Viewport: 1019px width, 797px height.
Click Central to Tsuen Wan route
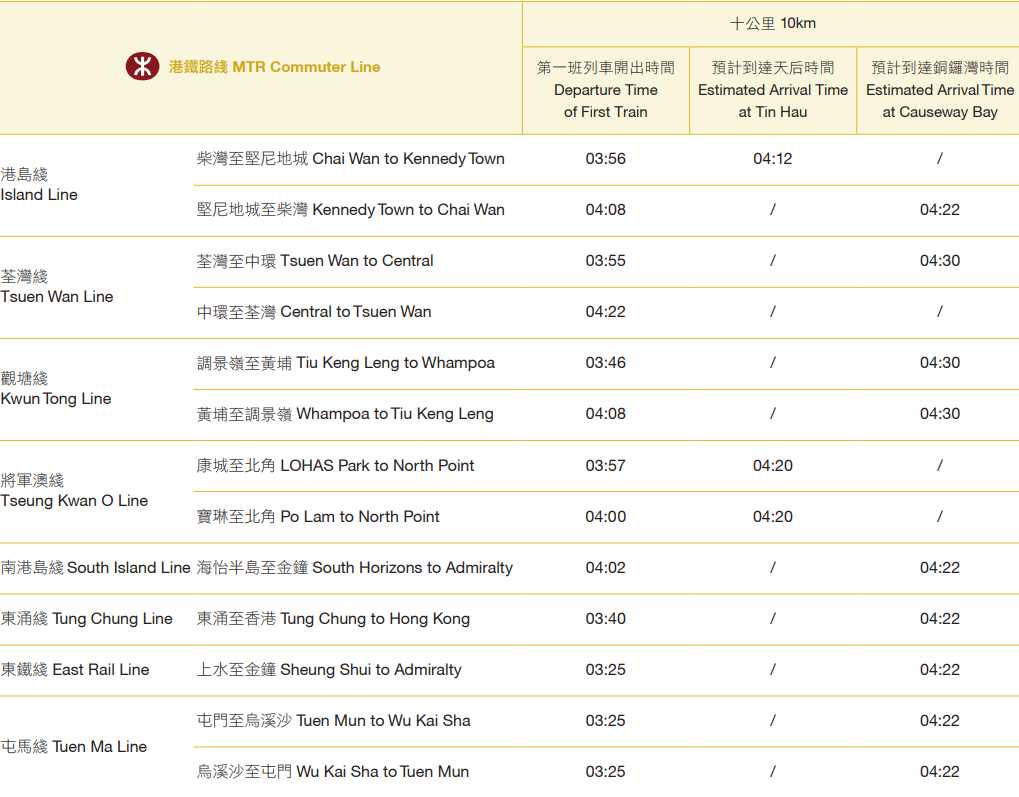314,312
